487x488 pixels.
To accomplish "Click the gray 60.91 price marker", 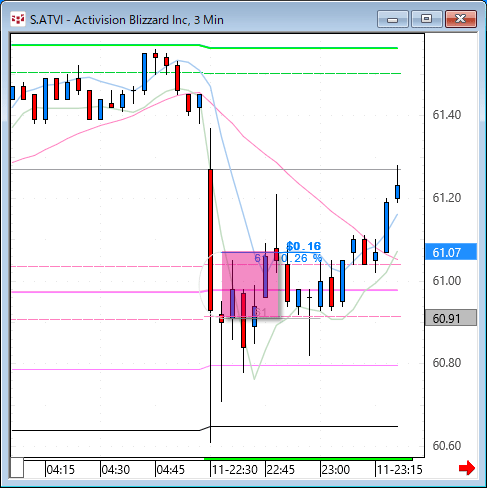I will coord(451,318).
